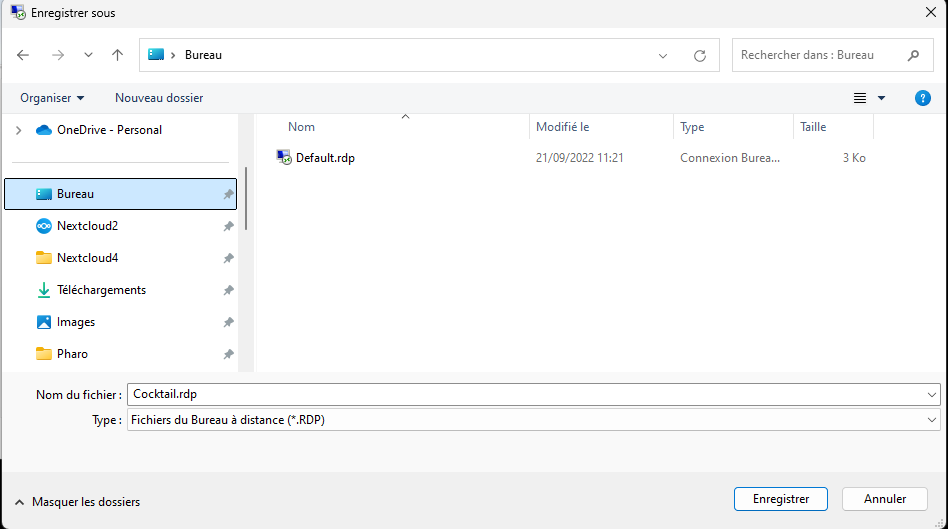Click the Annuler button
Image resolution: width=948 pixels, height=529 pixels.
point(884,498)
